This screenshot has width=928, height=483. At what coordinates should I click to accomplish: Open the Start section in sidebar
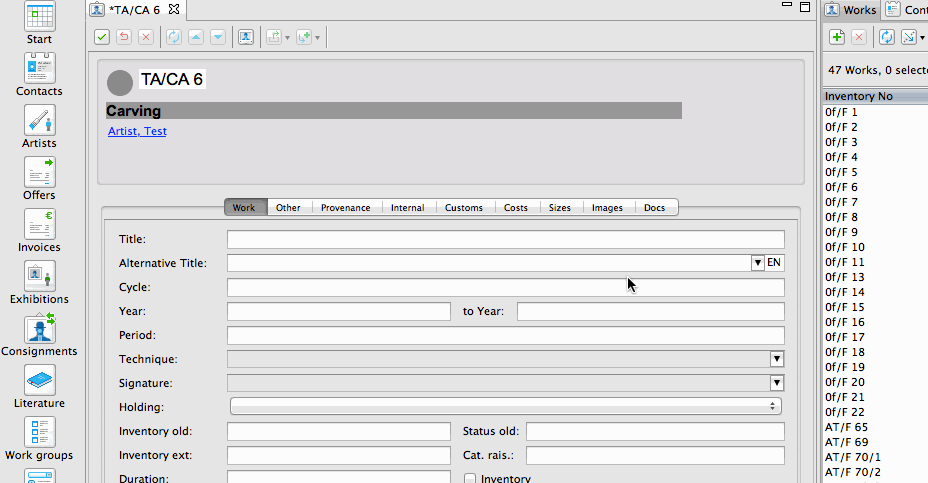click(39, 22)
